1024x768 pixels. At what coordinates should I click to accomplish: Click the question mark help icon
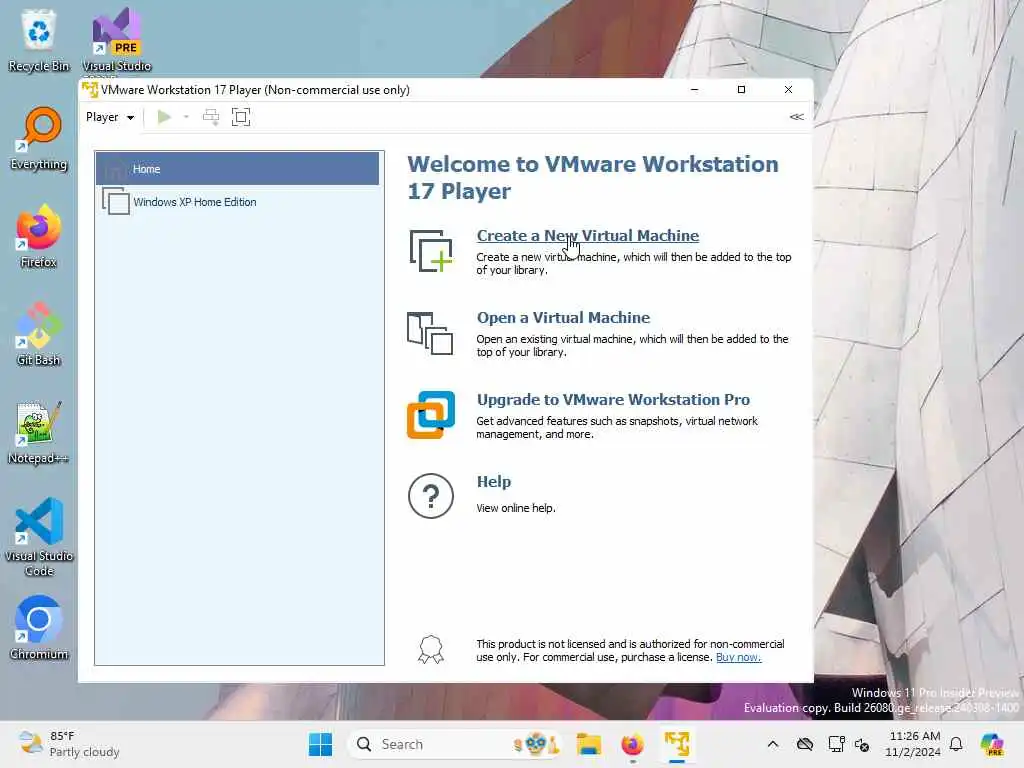point(431,496)
